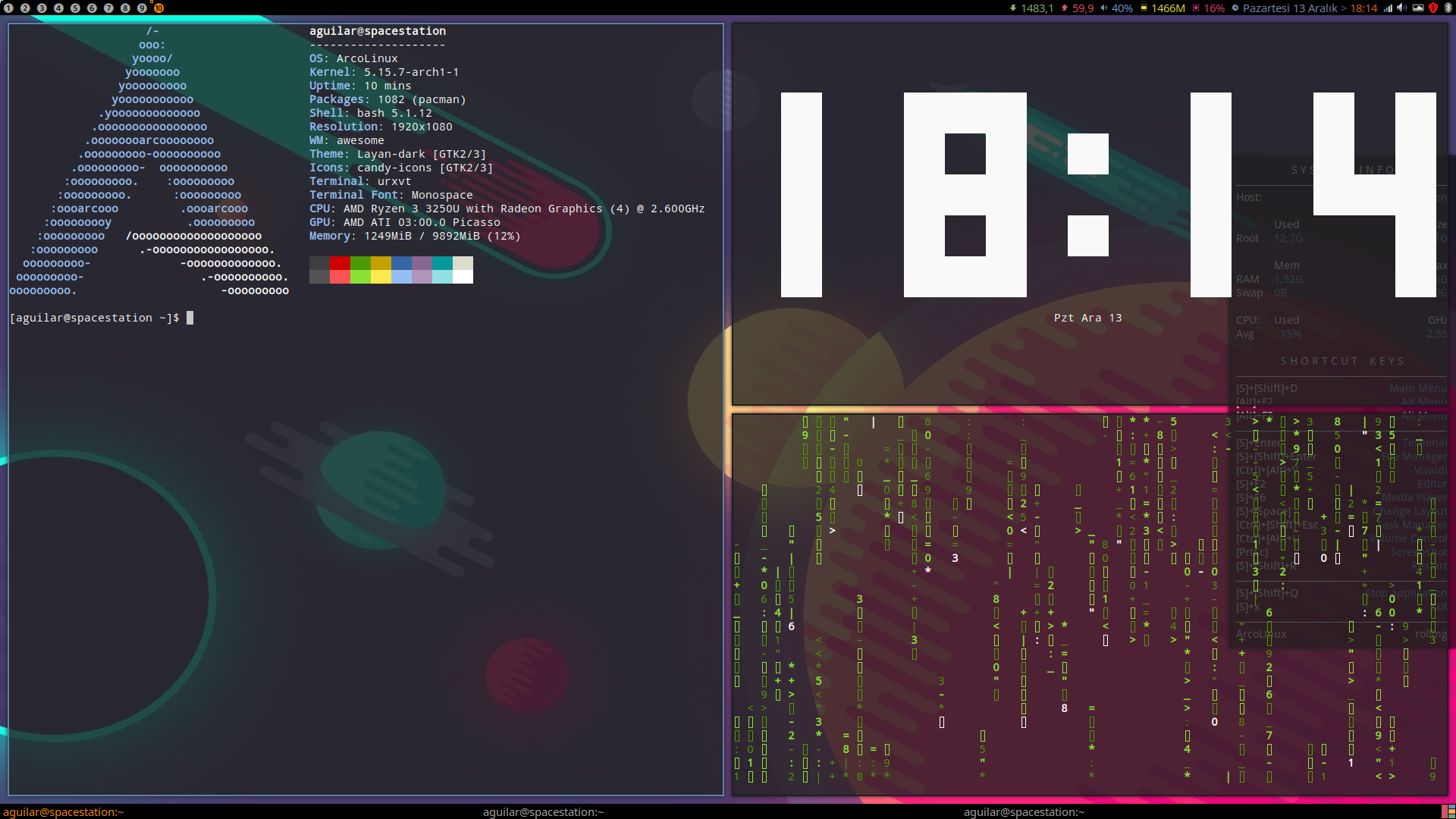
Task: Click the terminal prompt line with cursor
Action: [99, 318]
